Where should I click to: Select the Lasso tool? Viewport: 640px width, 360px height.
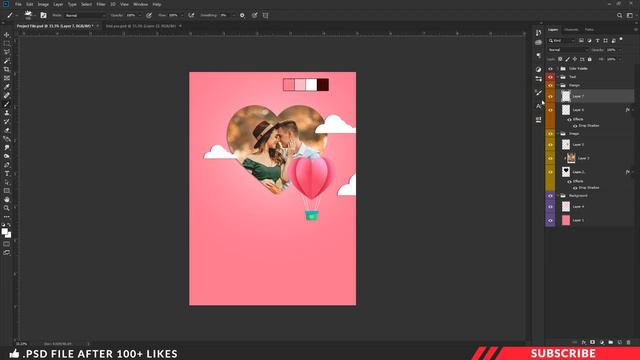click(7, 52)
